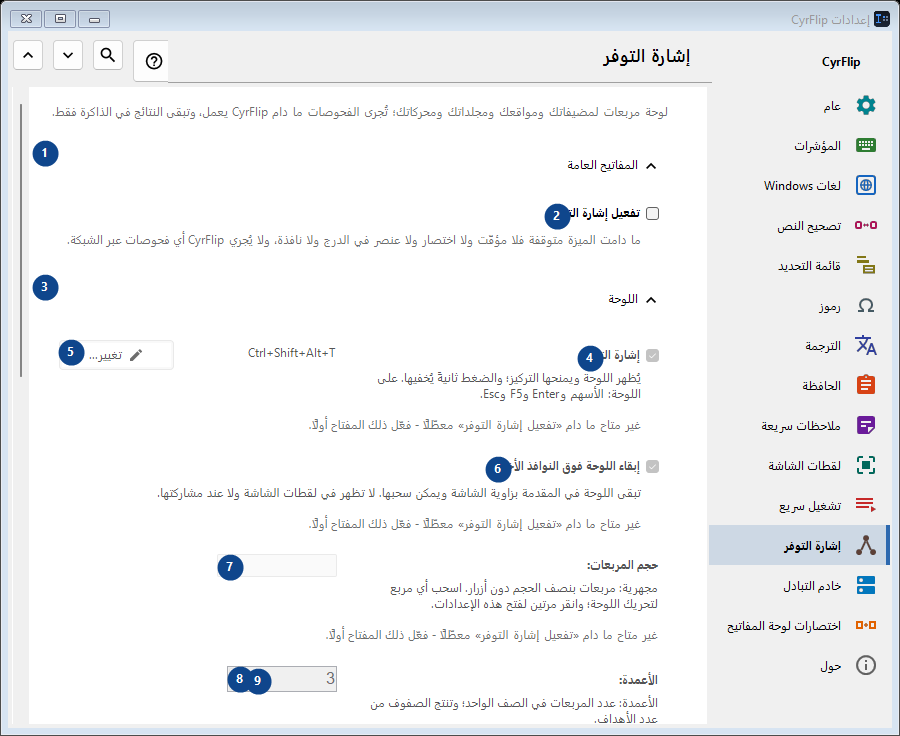Viewport: 900px width, 736px height.
Task: Click the الحافظة clipboard icon
Action: pos(866,385)
